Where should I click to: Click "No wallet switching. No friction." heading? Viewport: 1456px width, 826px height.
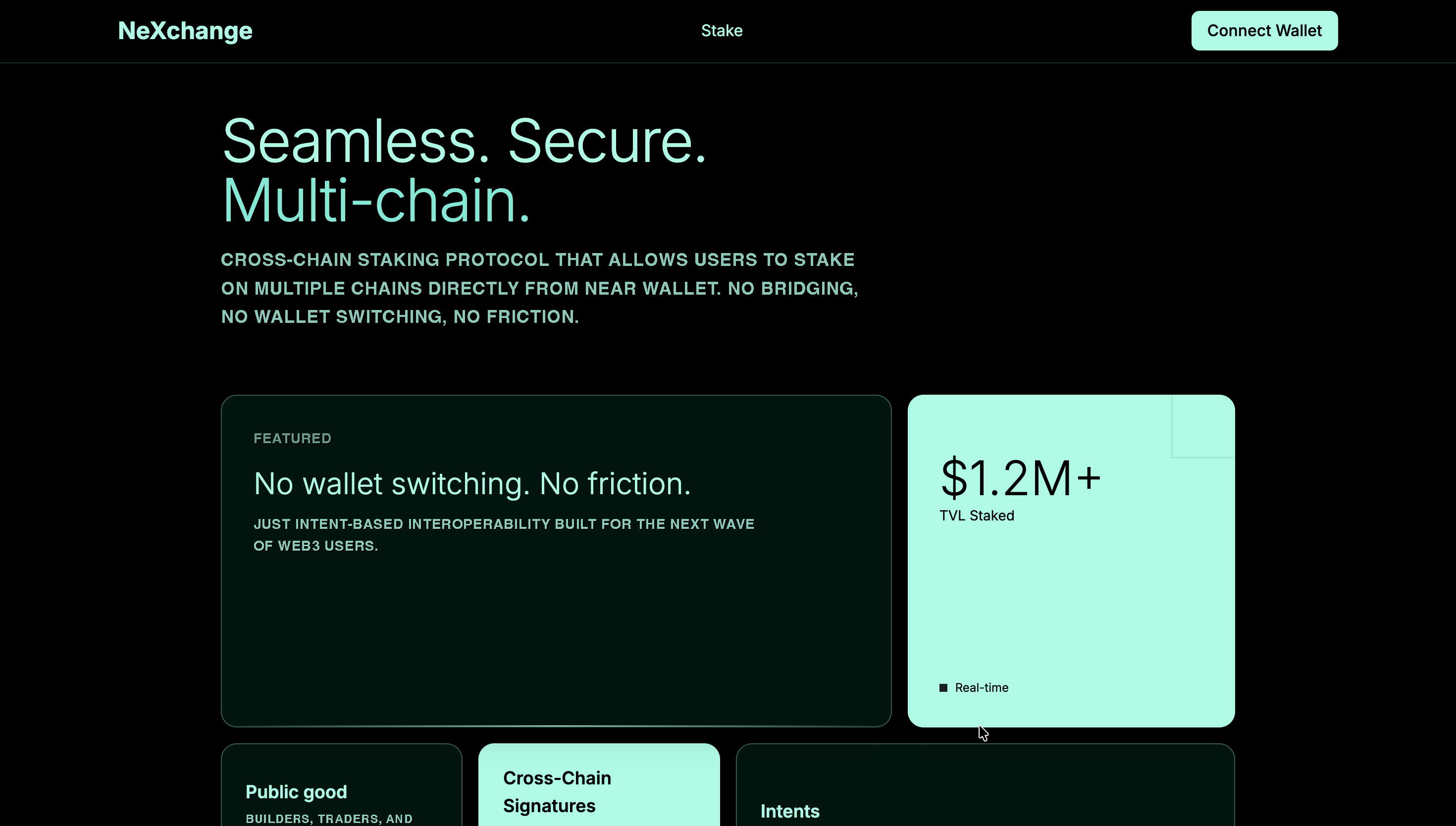[x=472, y=484]
